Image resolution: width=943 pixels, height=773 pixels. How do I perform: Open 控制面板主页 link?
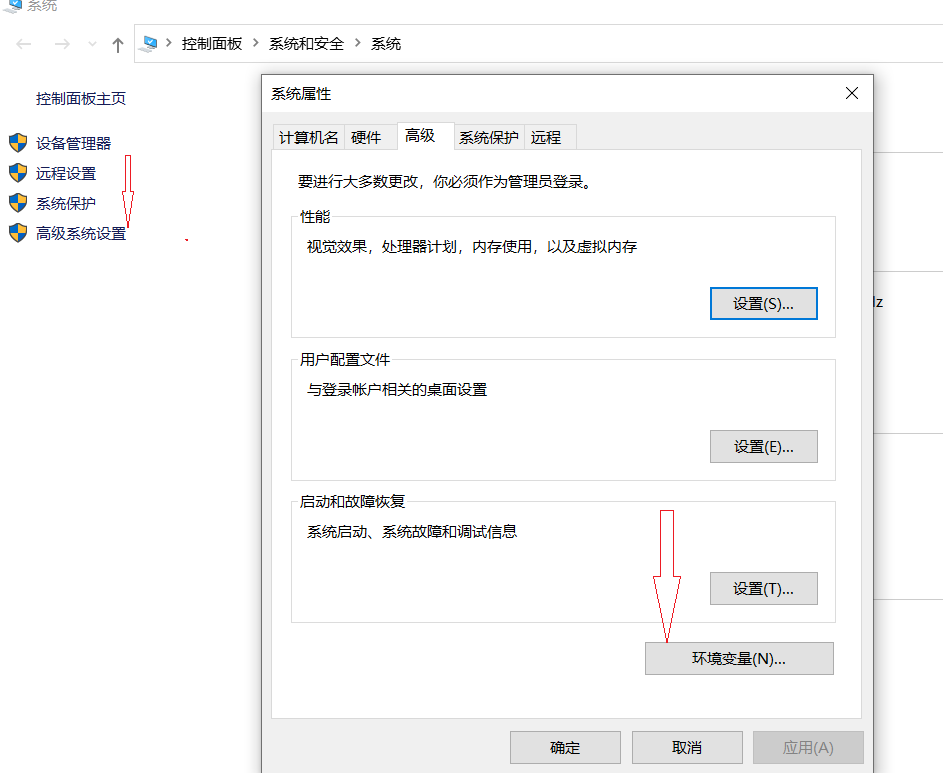coord(81,99)
